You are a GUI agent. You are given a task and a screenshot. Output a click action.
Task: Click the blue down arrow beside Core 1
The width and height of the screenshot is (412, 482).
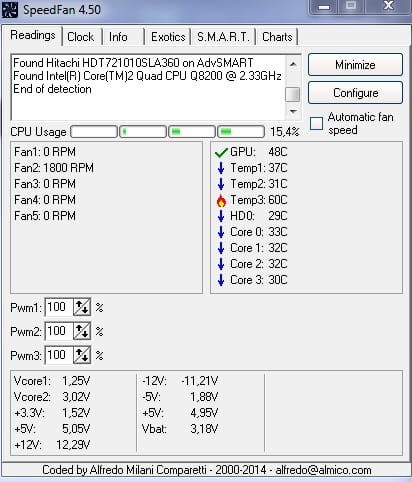click(221, 248)
